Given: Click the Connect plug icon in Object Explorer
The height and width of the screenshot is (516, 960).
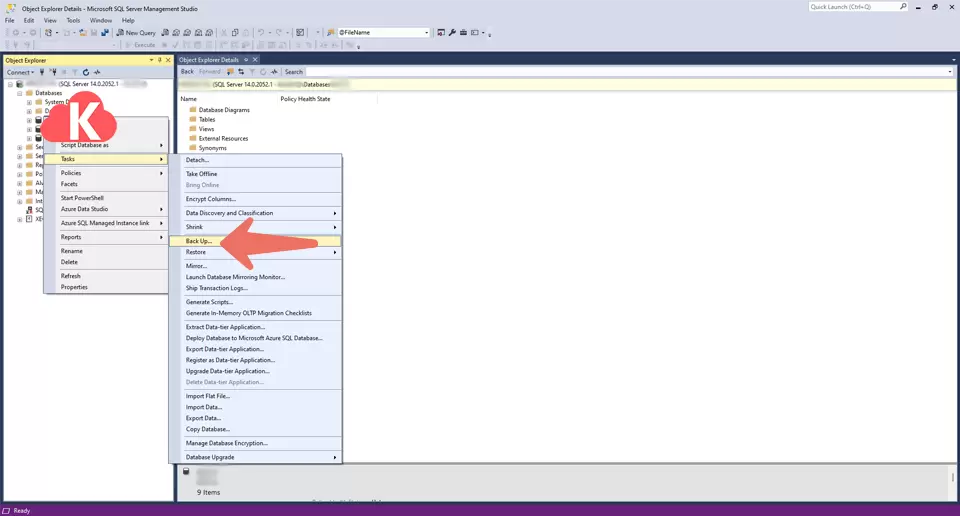Looking at the screenshot, I should pyautogui.click(x=41, y=72).
